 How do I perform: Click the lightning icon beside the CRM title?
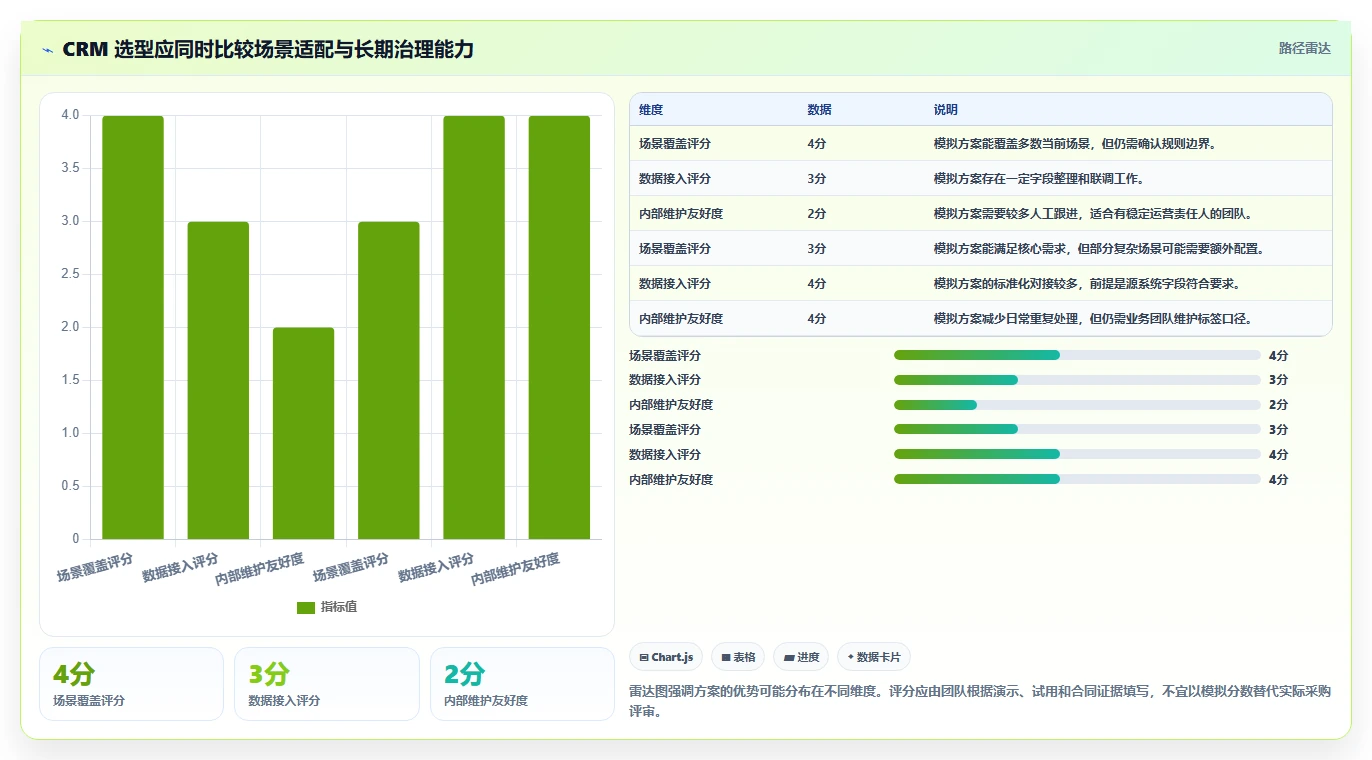click(x=48, y=50)
